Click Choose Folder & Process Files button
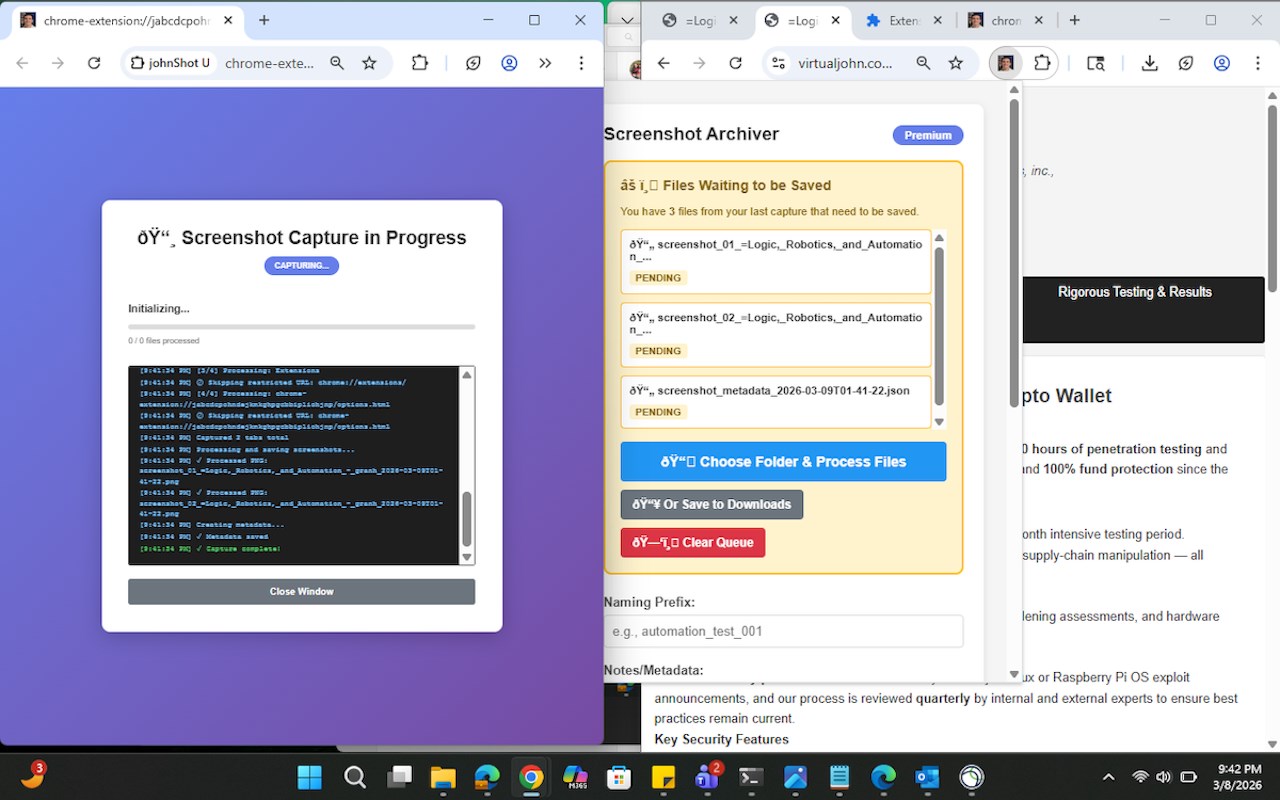The image size is (1280, 800). [783, 462]
